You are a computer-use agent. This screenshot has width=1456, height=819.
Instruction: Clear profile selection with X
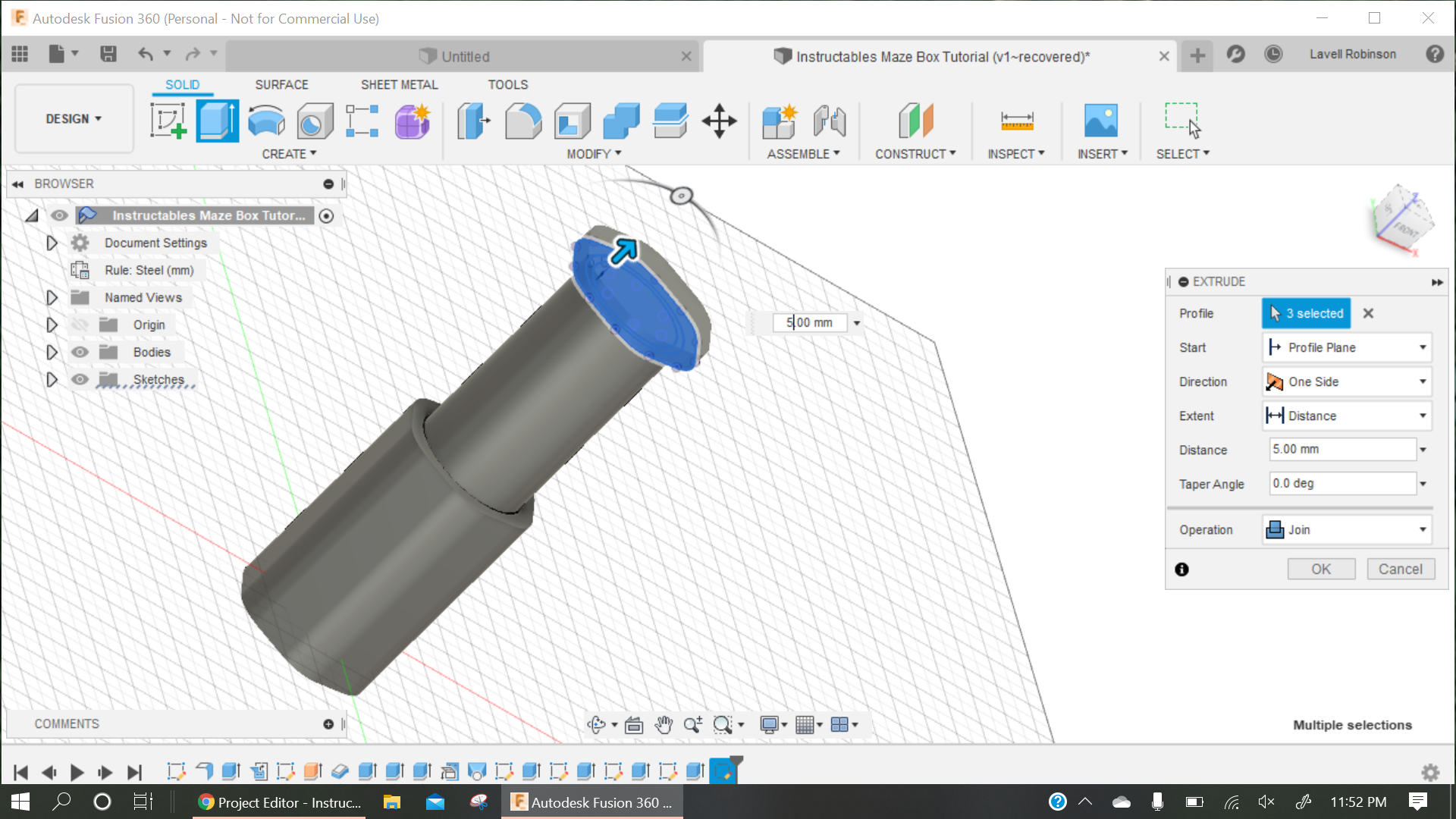(1368, 313)
